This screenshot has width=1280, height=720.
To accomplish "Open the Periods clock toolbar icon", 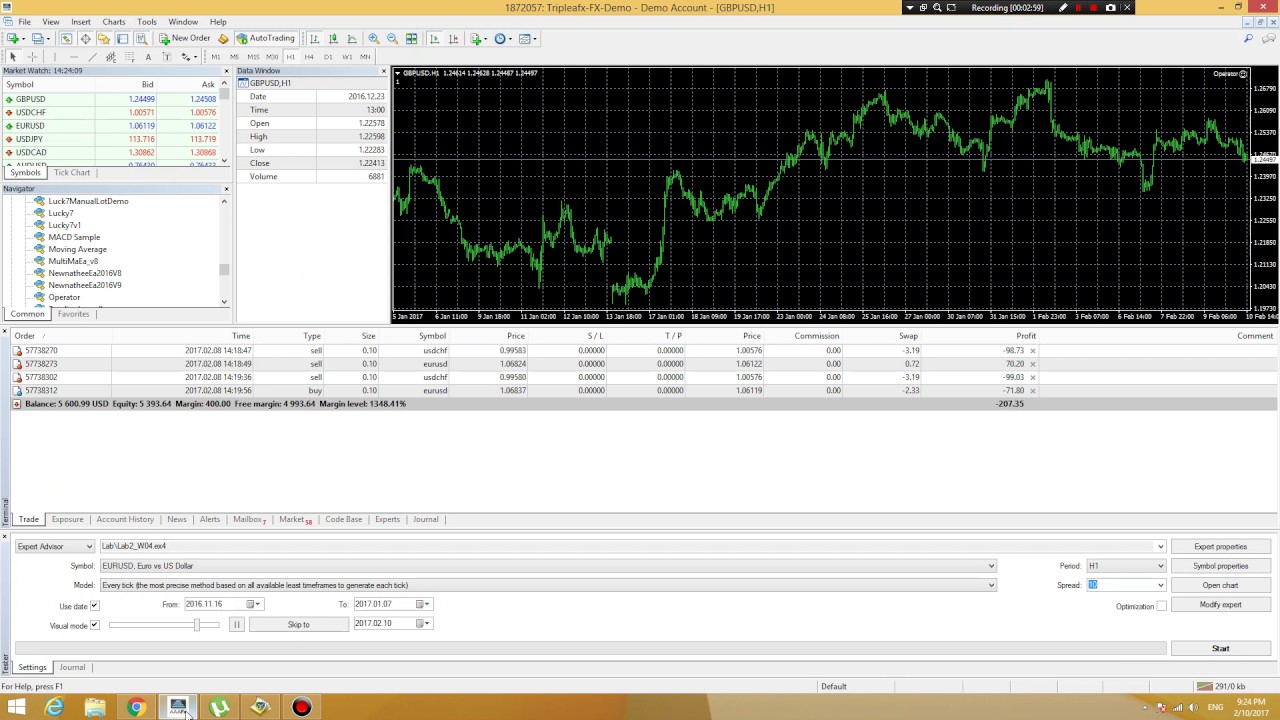I will tap(500, 39).
